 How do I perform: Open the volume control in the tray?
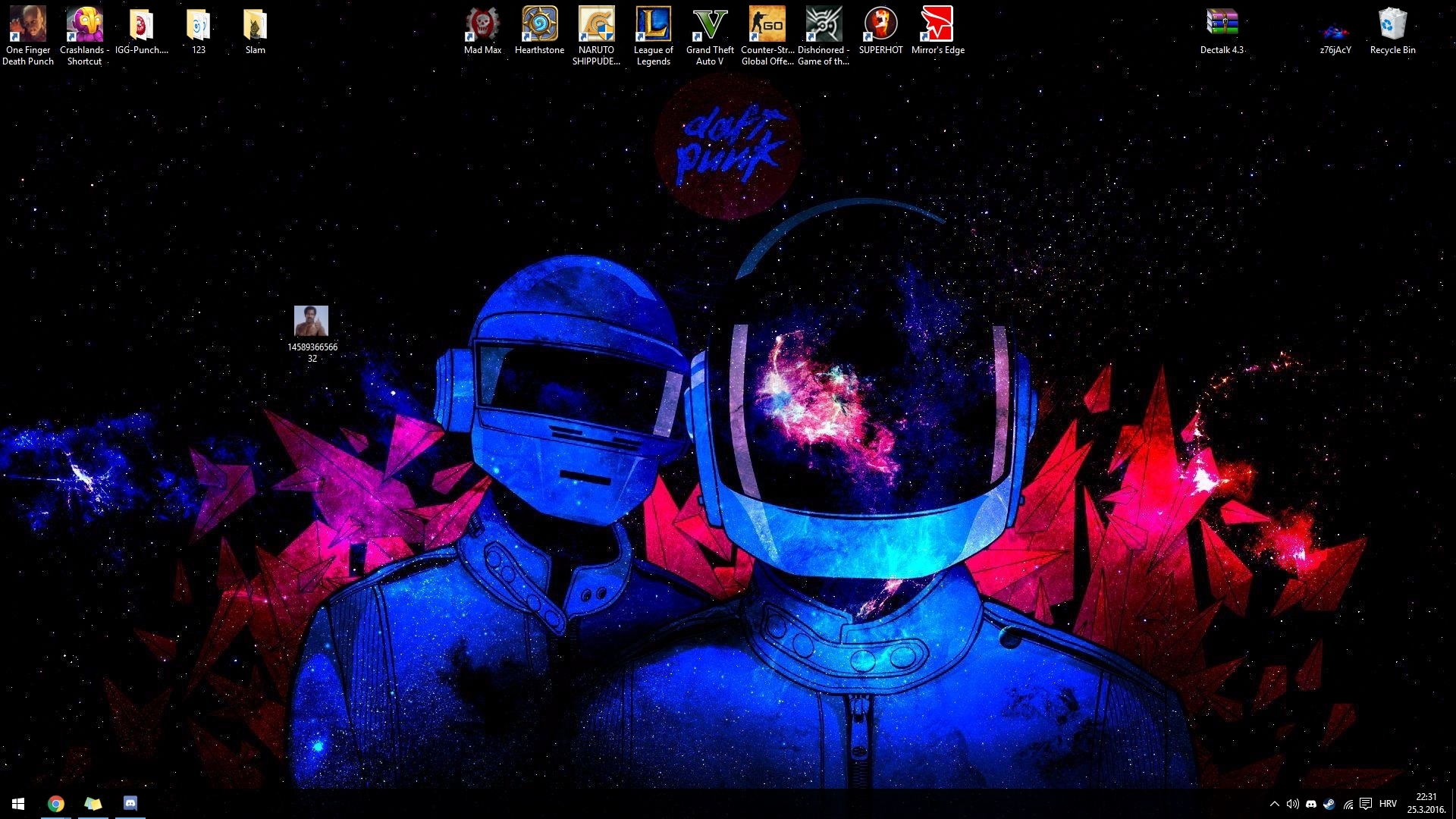1293,804
